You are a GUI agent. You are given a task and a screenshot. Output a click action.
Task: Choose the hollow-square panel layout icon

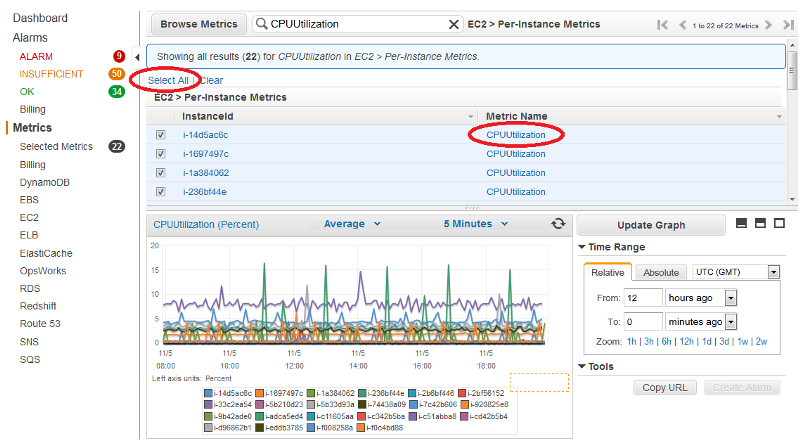[779, 223]
